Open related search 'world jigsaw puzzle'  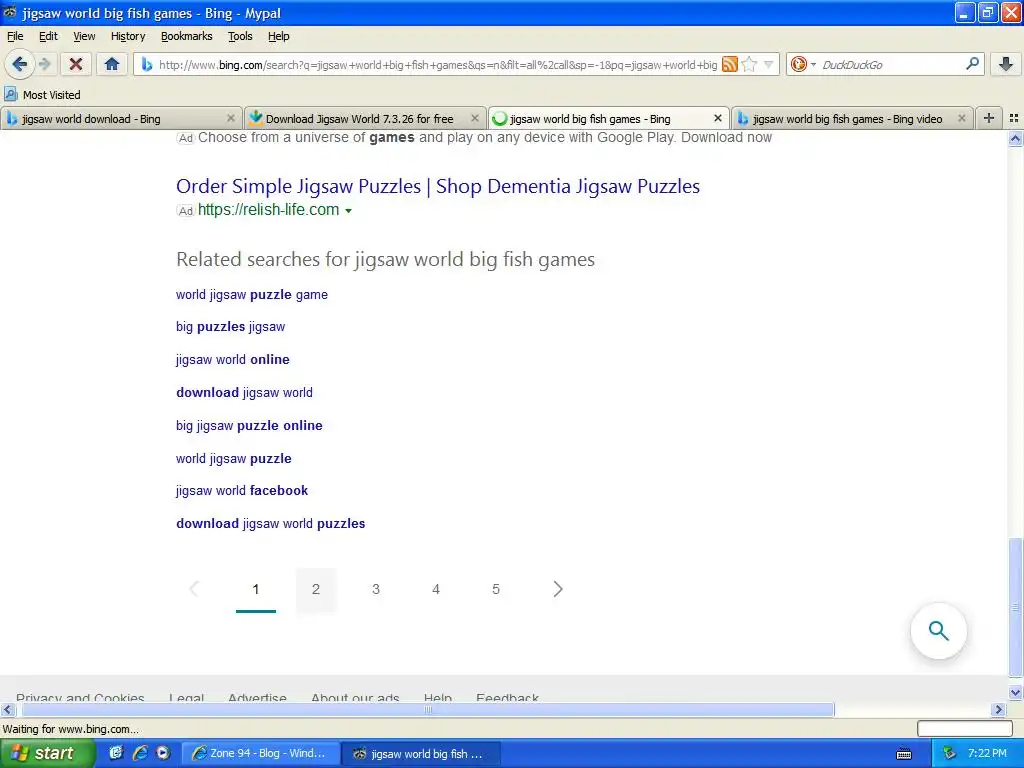point(233,458)
